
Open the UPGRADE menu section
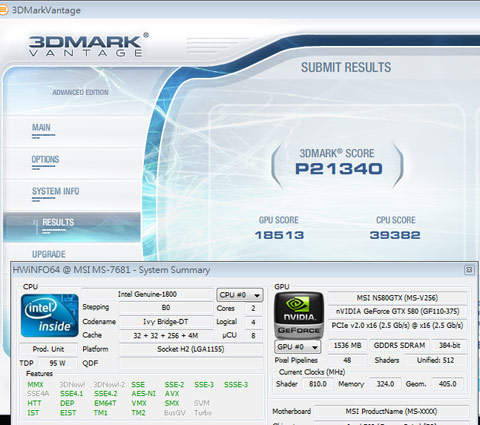coord(49,254)
